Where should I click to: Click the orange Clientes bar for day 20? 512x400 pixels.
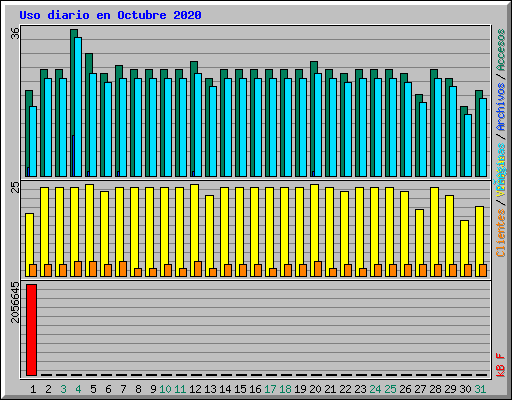(x=318, y=269)
